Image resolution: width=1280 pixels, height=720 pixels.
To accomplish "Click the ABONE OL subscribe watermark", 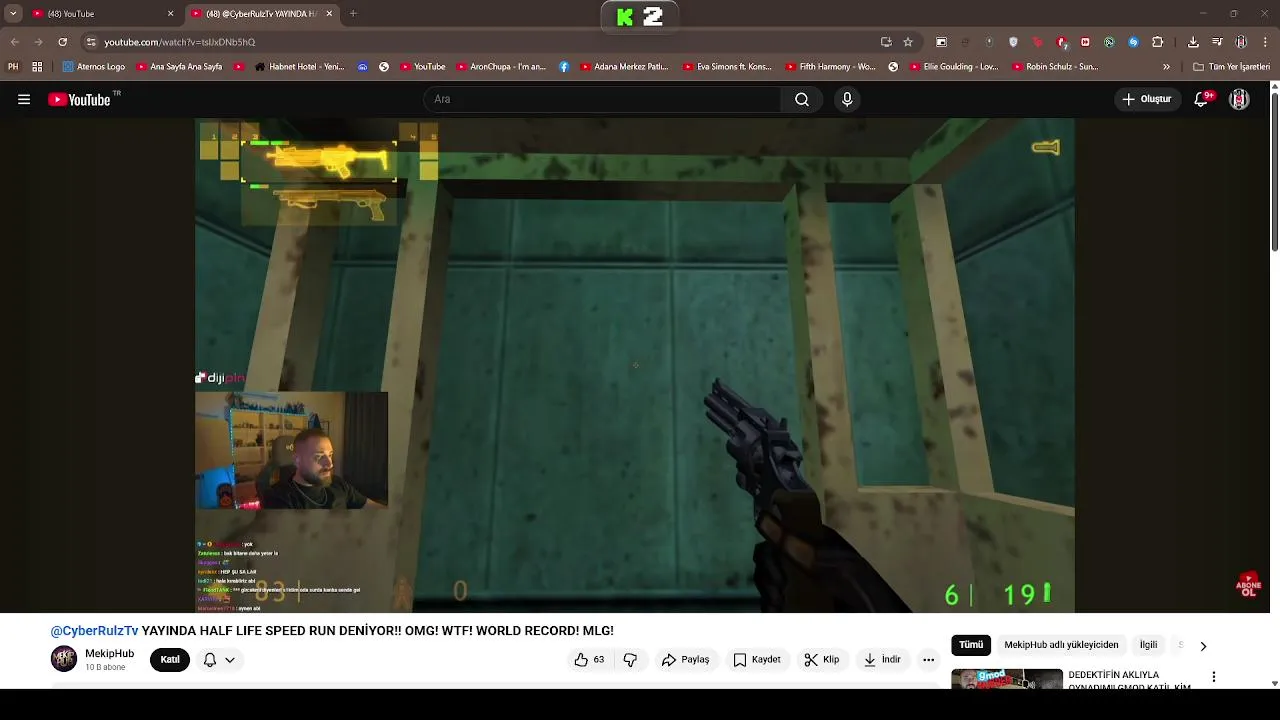I will (x=1248, y=585).
